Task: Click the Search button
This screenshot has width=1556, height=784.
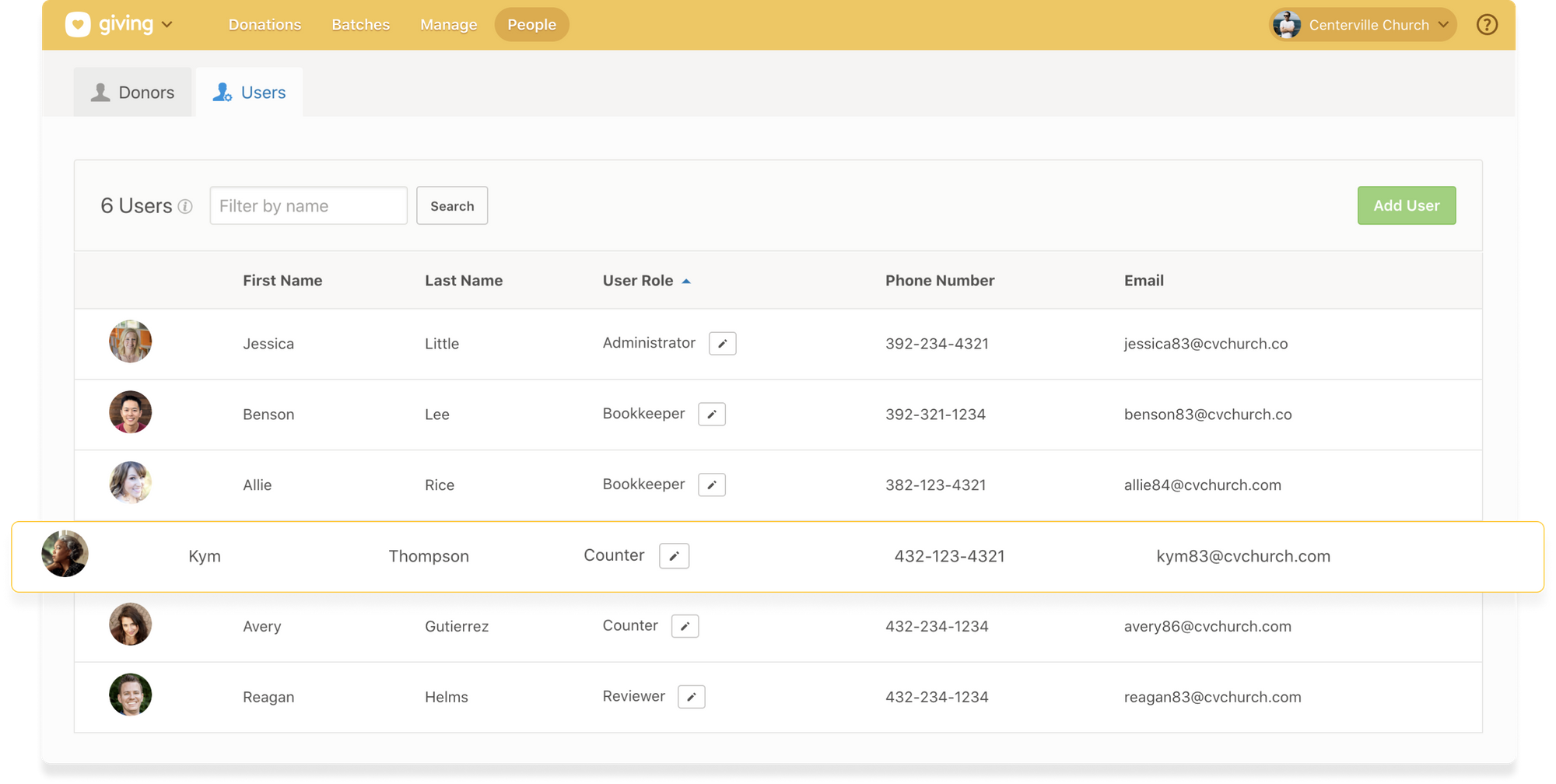Action: tap(452, 206)
